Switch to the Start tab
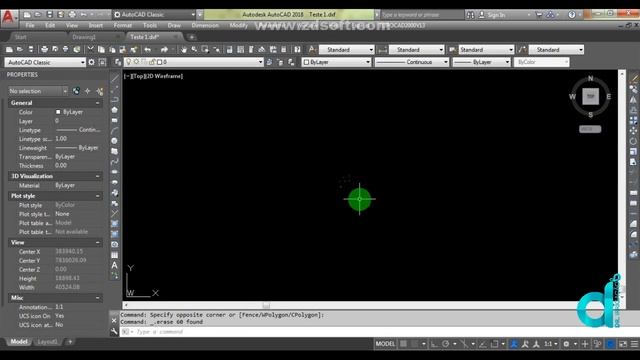Screen dimensions: 640x360 20,37
